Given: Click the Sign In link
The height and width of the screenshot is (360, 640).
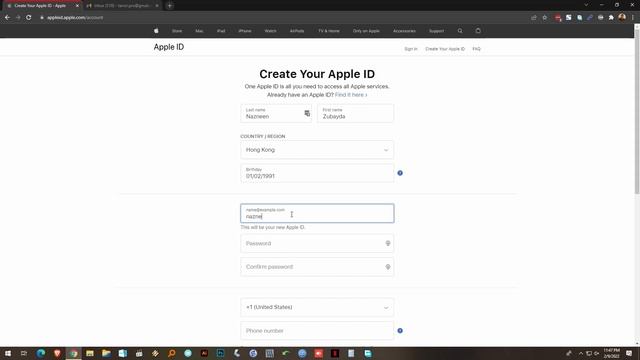Looking at the screenshot, I should point(411,49).
